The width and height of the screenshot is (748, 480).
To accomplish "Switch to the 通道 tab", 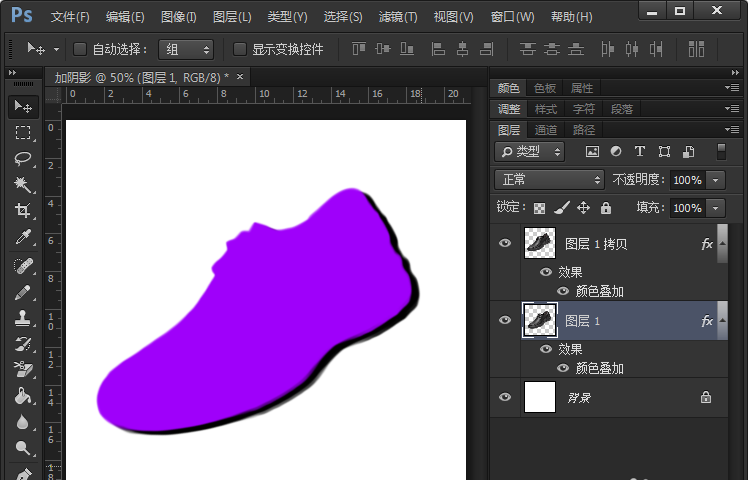I will pos(546,130).
